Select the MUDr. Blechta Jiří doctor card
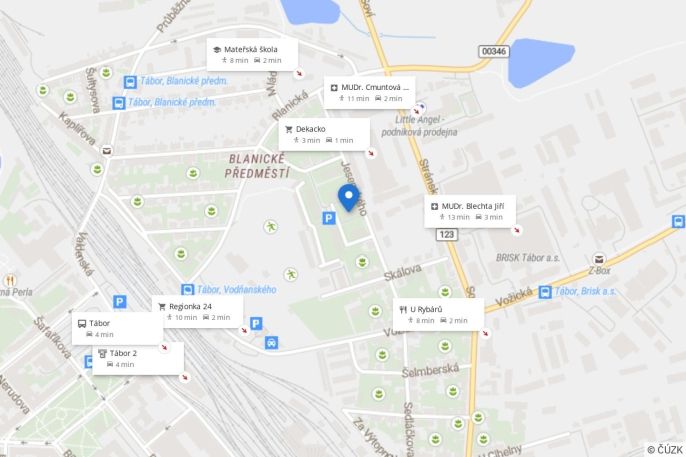Screen dimensions: 686x457 [470, 211]
